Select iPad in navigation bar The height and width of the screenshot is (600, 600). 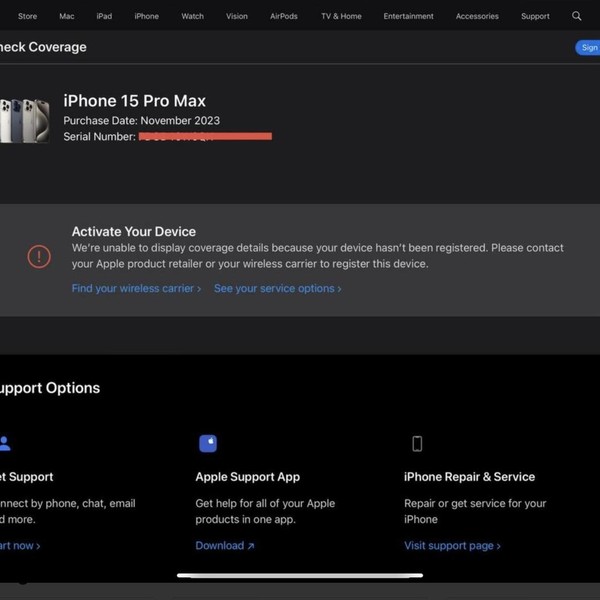click(104, 16)
